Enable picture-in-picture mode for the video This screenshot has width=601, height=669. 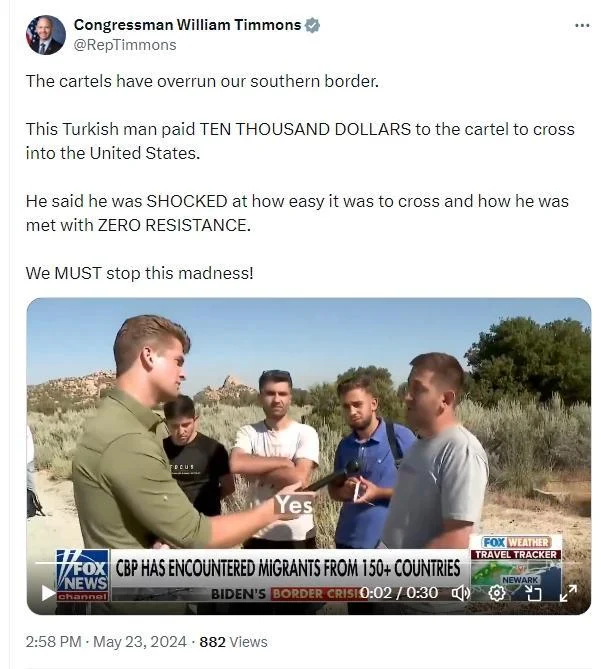click(x=533, y=593)
